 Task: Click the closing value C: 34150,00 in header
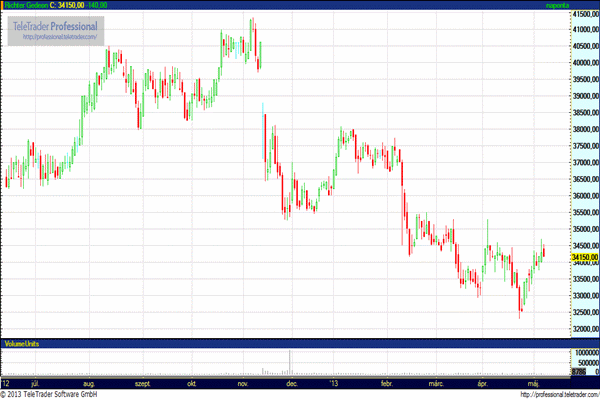tap(77, 5)
